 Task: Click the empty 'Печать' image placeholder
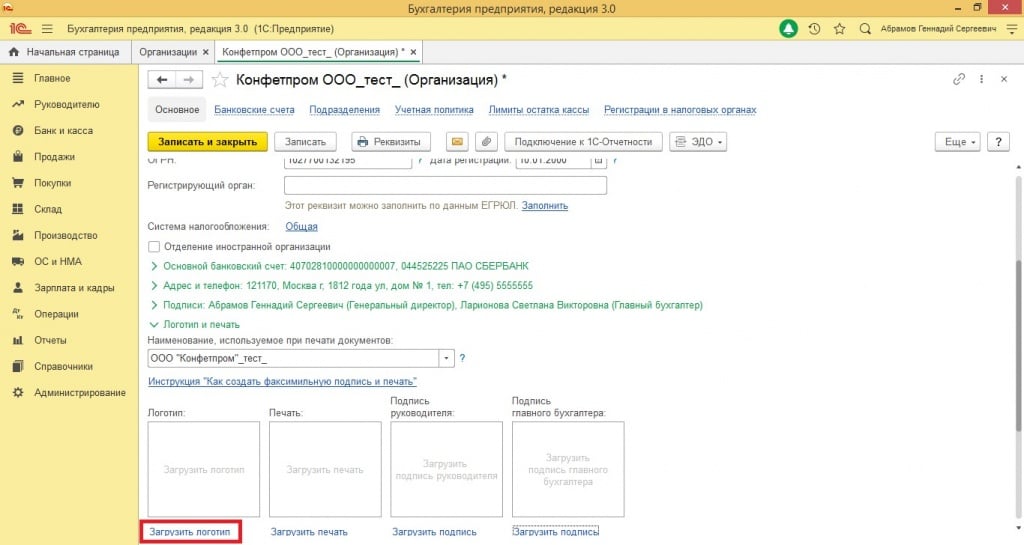pos(325,469)
